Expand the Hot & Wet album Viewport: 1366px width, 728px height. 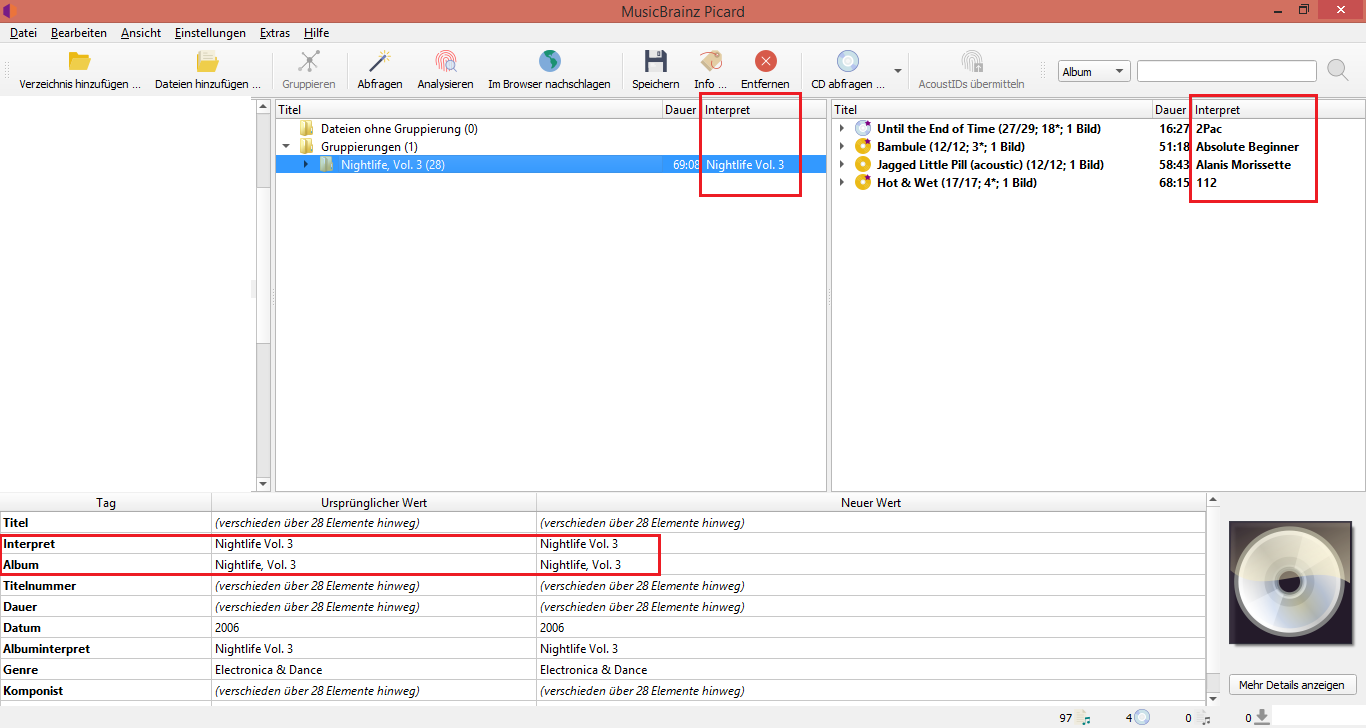click(x=842, y=183)
